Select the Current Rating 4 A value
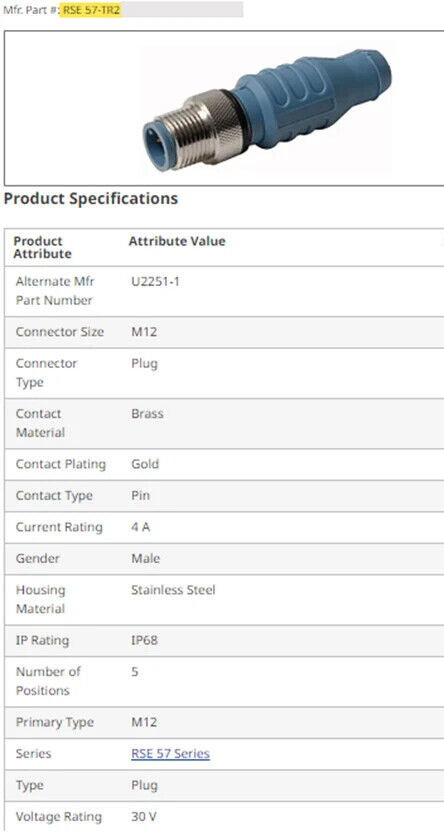The image size is (444, 832). coord(141,527)
